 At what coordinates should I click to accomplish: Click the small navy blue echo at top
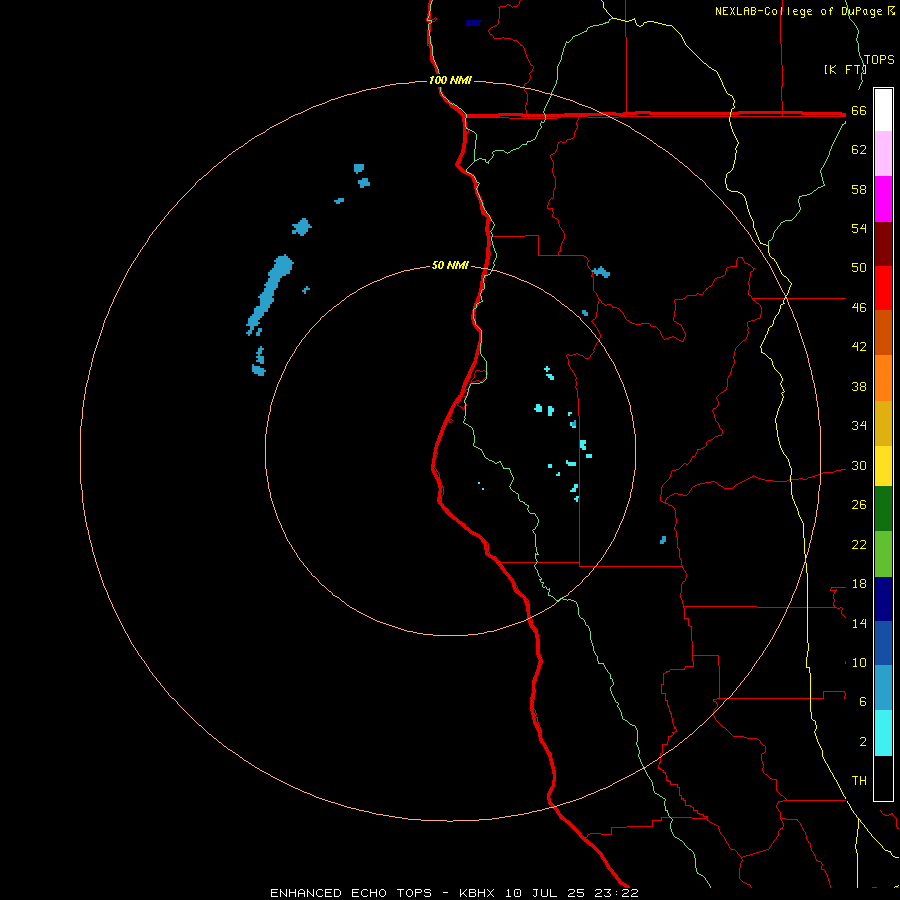[474, 23]
